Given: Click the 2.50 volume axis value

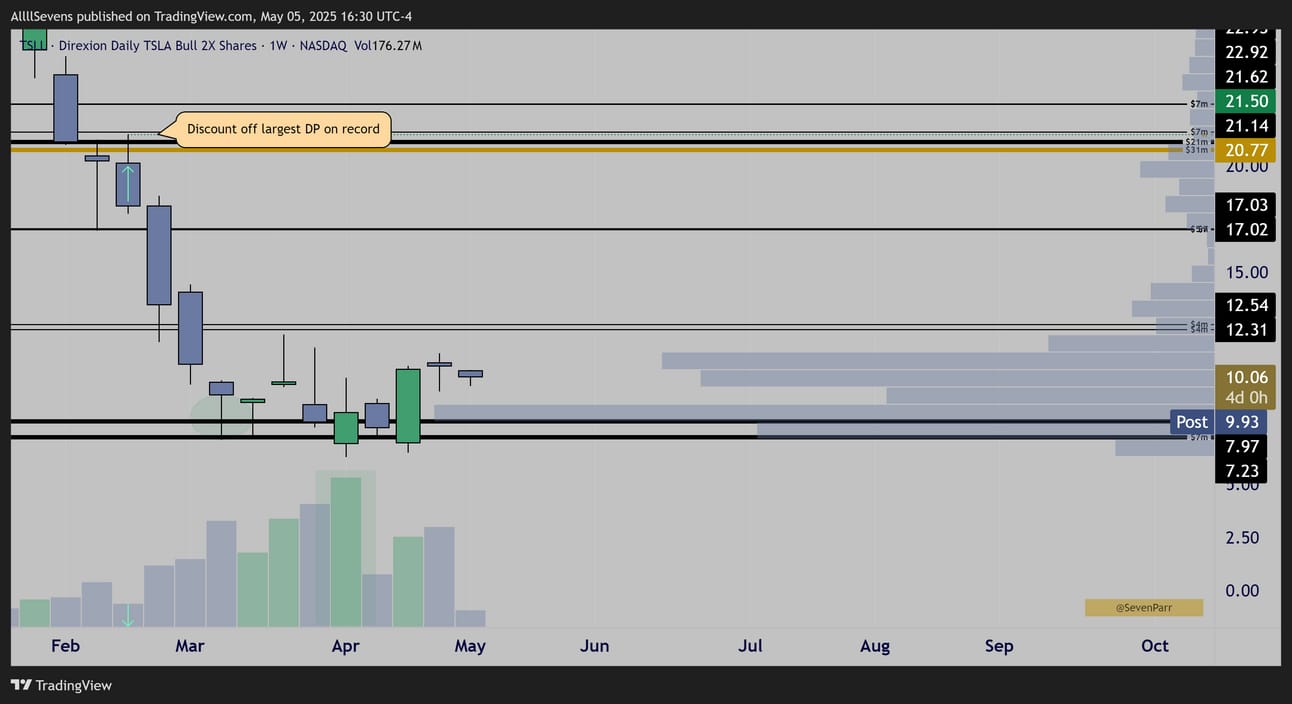Looking at the screenshot, I should pos(1242,538).
